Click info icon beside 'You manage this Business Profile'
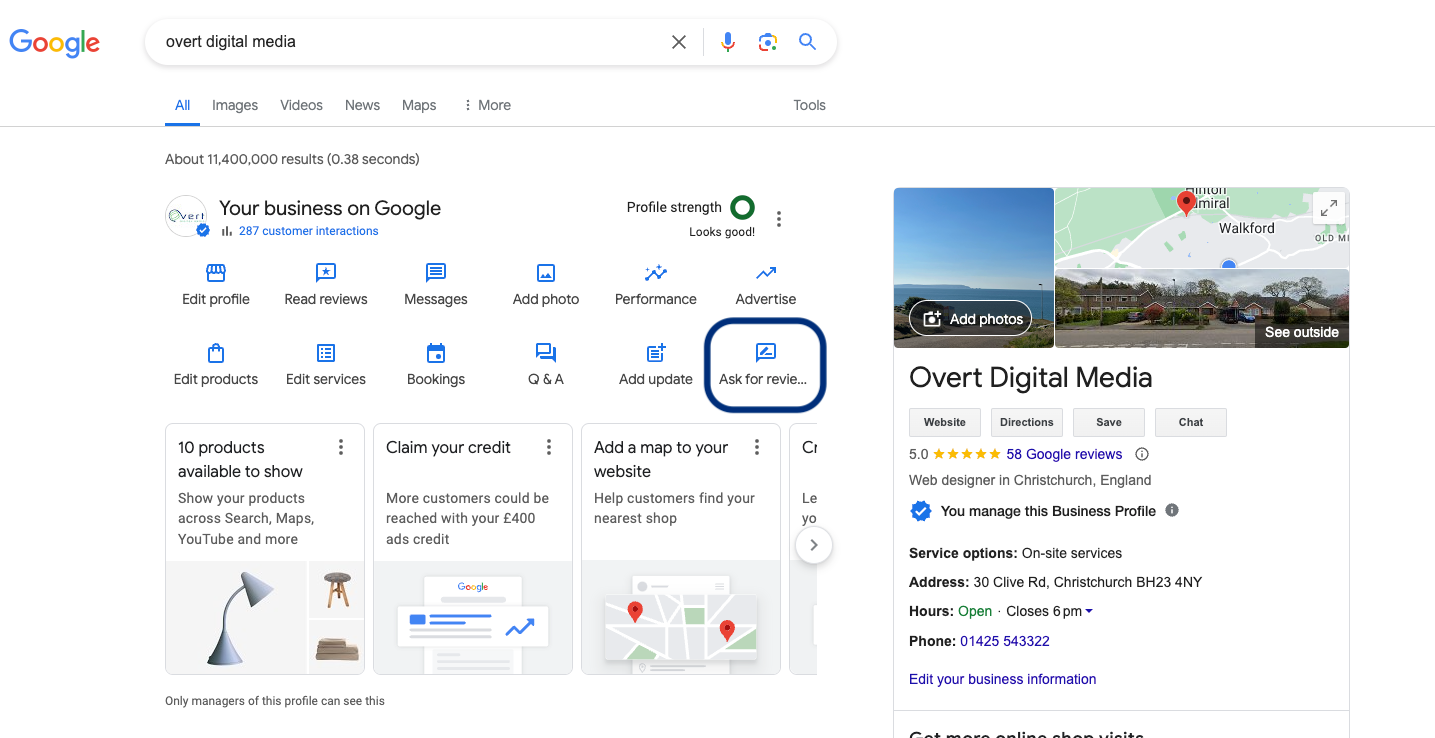 coord(1172,510)
